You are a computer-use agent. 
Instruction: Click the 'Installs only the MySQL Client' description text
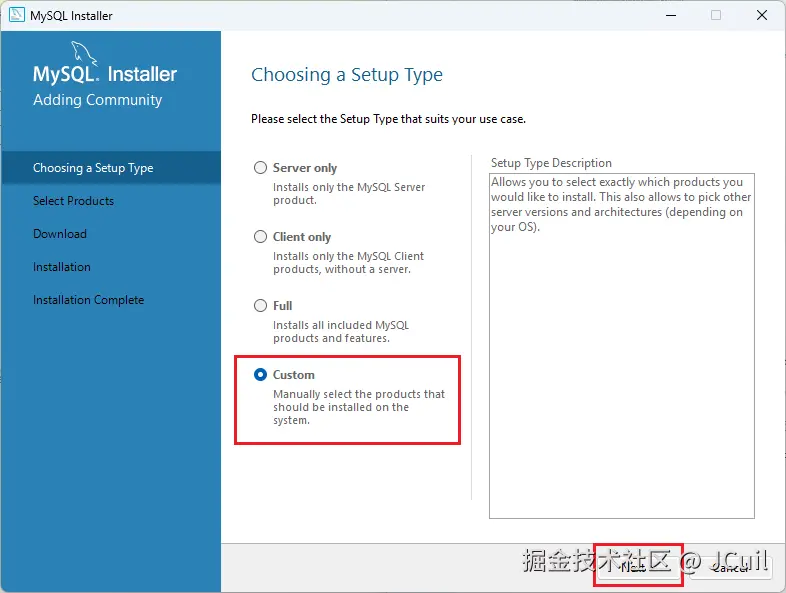coord(348,263)
